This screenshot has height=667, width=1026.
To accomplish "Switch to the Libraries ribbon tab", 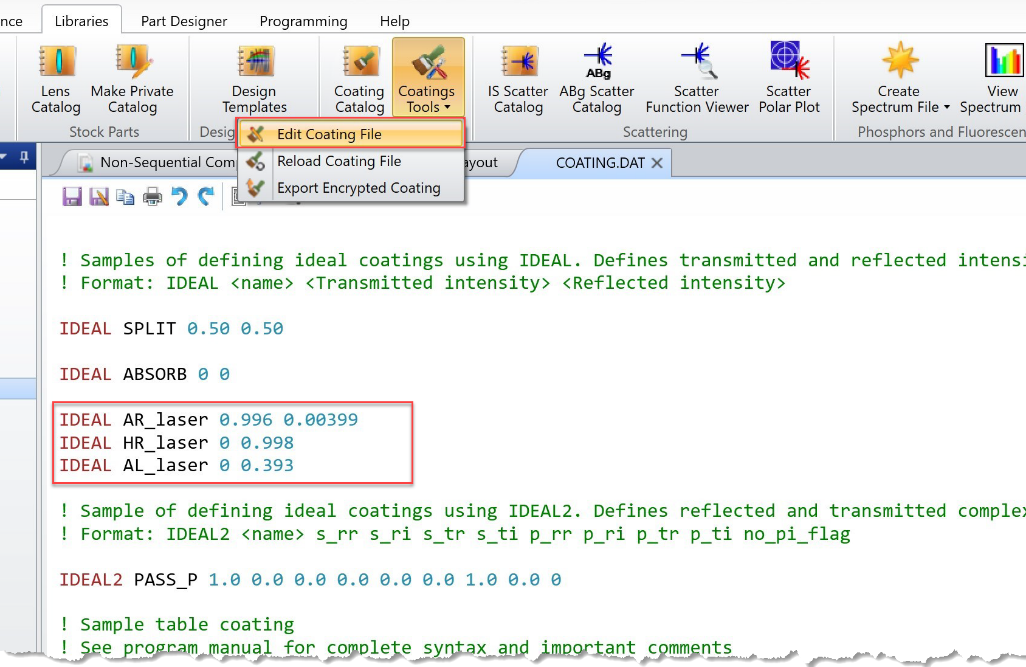I will coord(82,21).
